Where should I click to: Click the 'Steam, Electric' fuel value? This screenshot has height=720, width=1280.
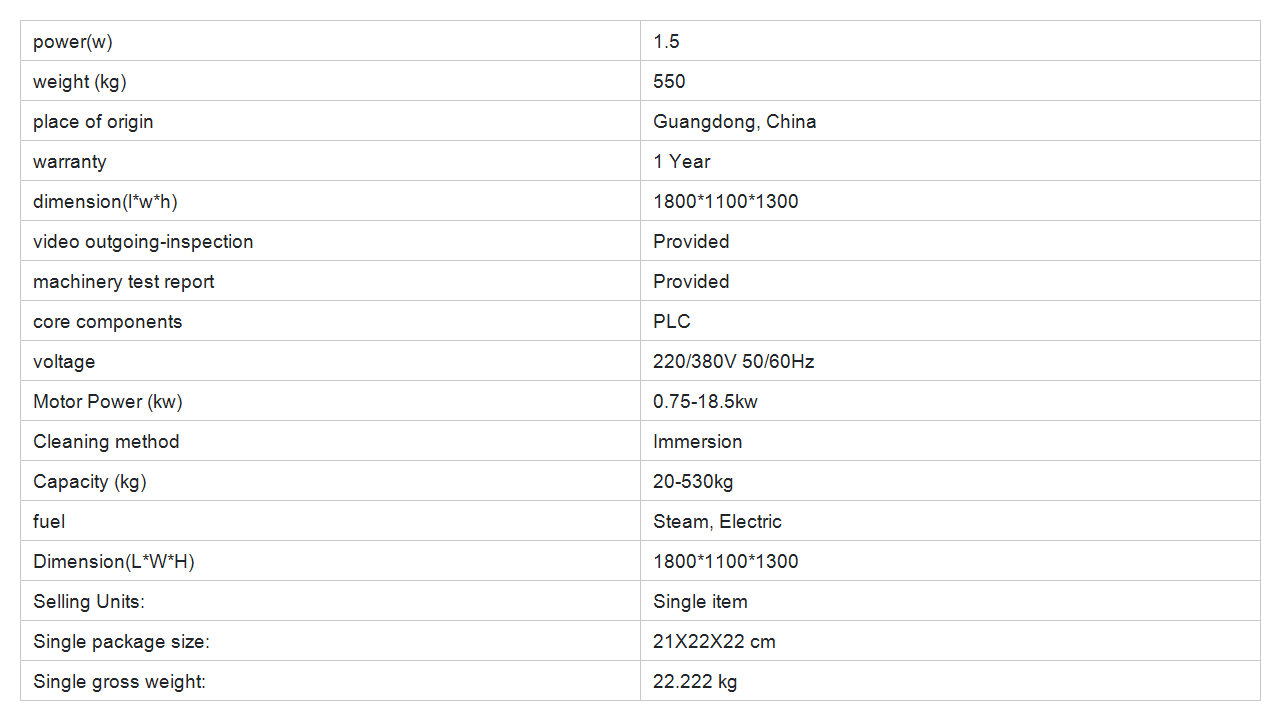tap(717, 521)
